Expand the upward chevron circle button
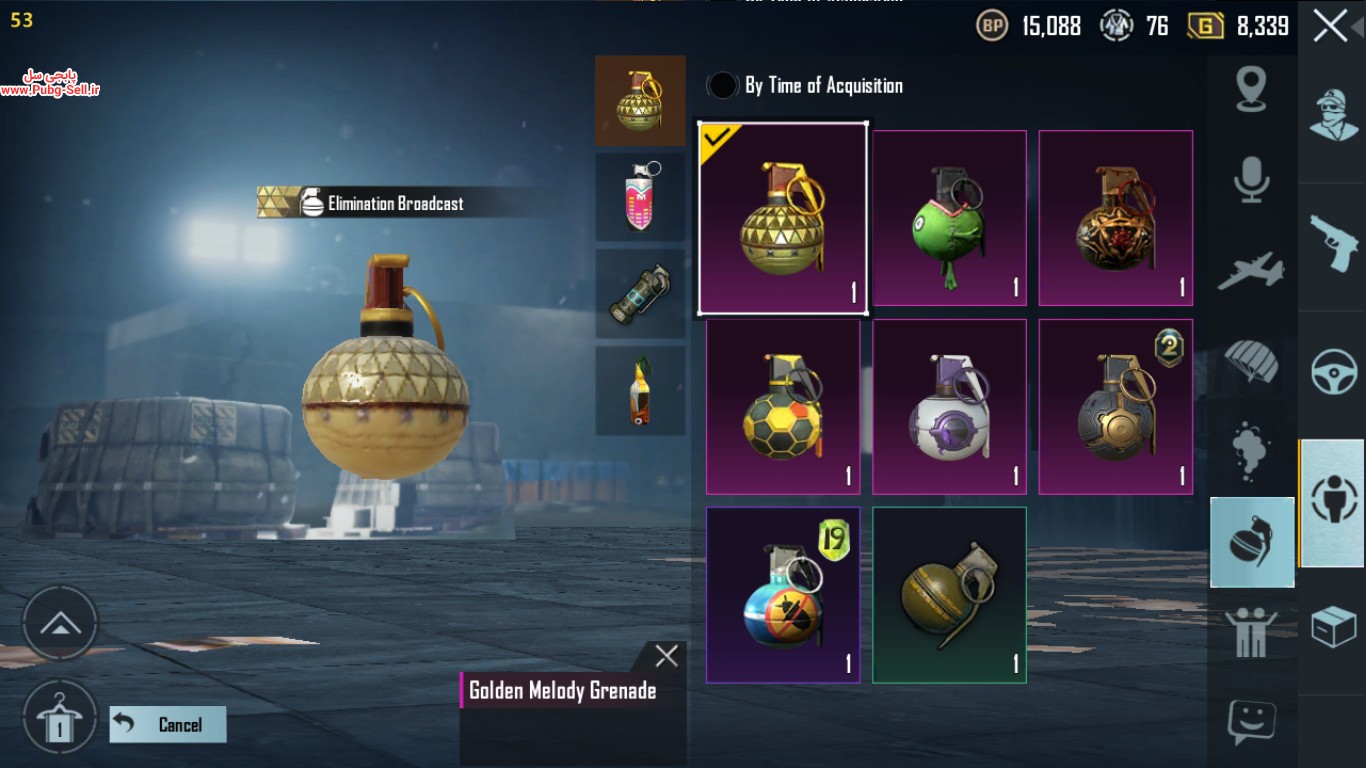 tap(60, 624)
